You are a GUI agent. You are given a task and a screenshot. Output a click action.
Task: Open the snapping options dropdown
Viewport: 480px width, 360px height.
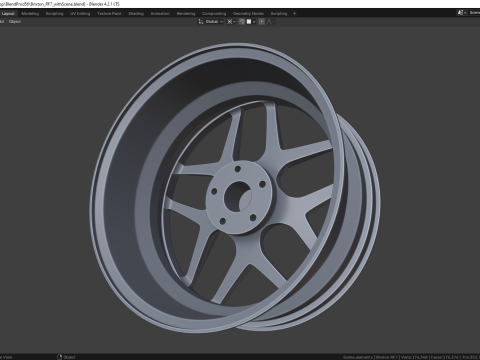[x=251, y=22]
